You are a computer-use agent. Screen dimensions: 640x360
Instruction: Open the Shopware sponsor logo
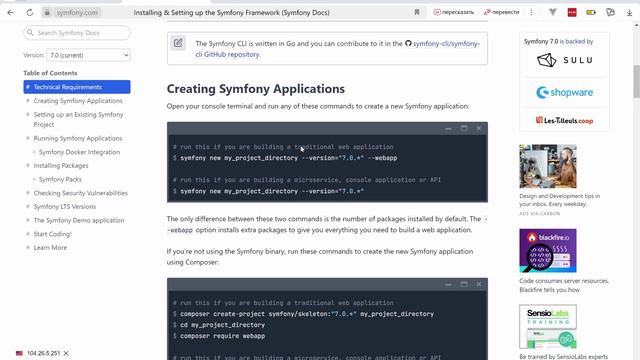point(564,93)
